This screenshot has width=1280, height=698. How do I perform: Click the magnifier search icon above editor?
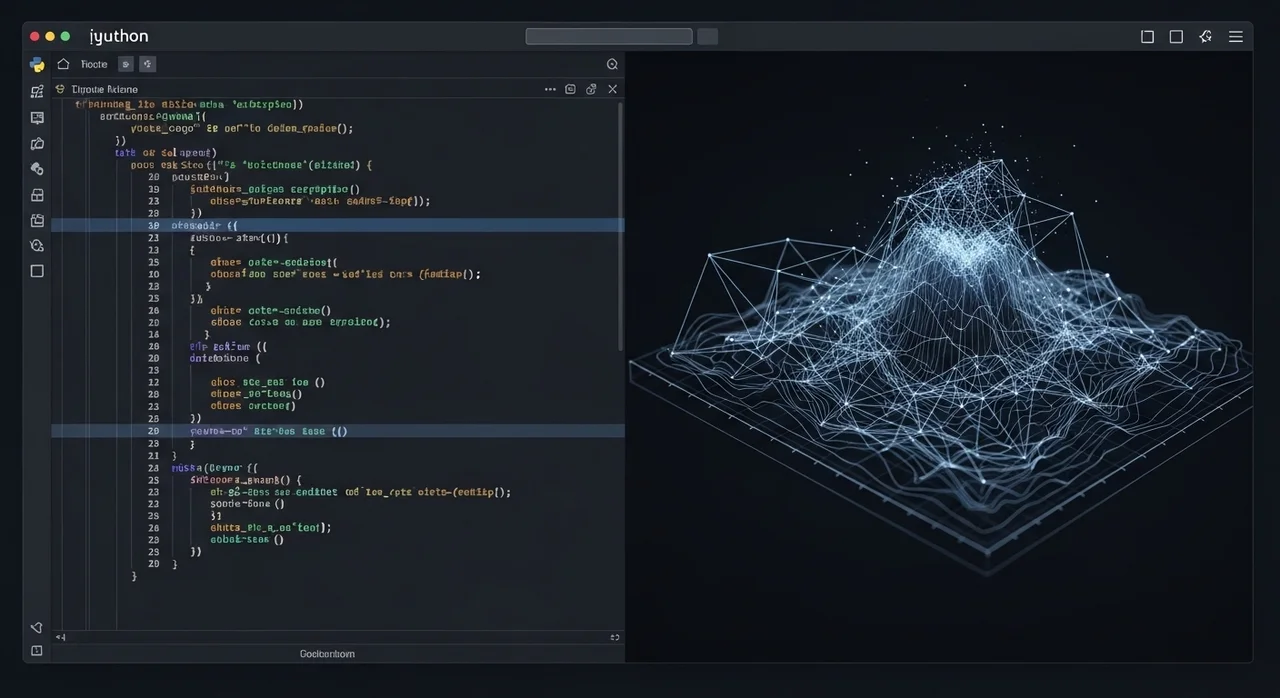(612, 64)
